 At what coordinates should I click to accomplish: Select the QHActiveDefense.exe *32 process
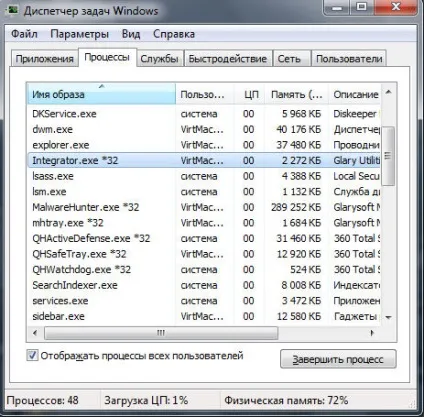point(203,238)
